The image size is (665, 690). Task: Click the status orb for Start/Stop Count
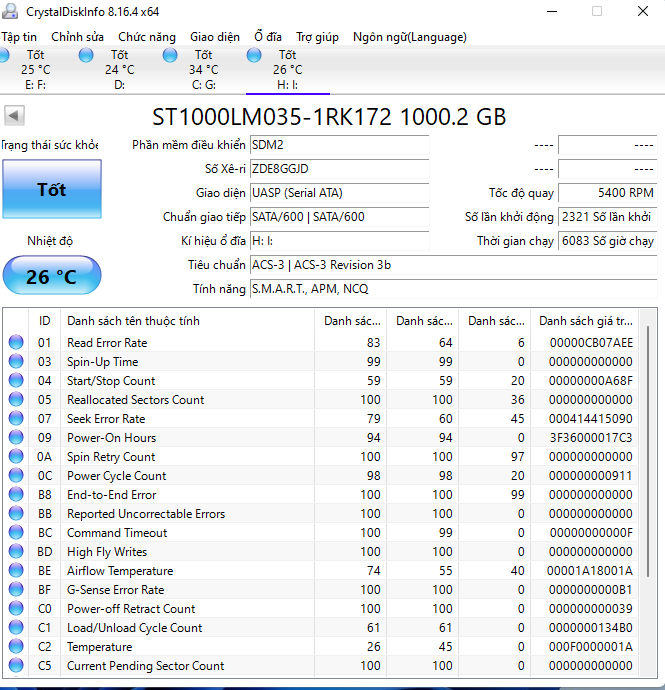16,380
